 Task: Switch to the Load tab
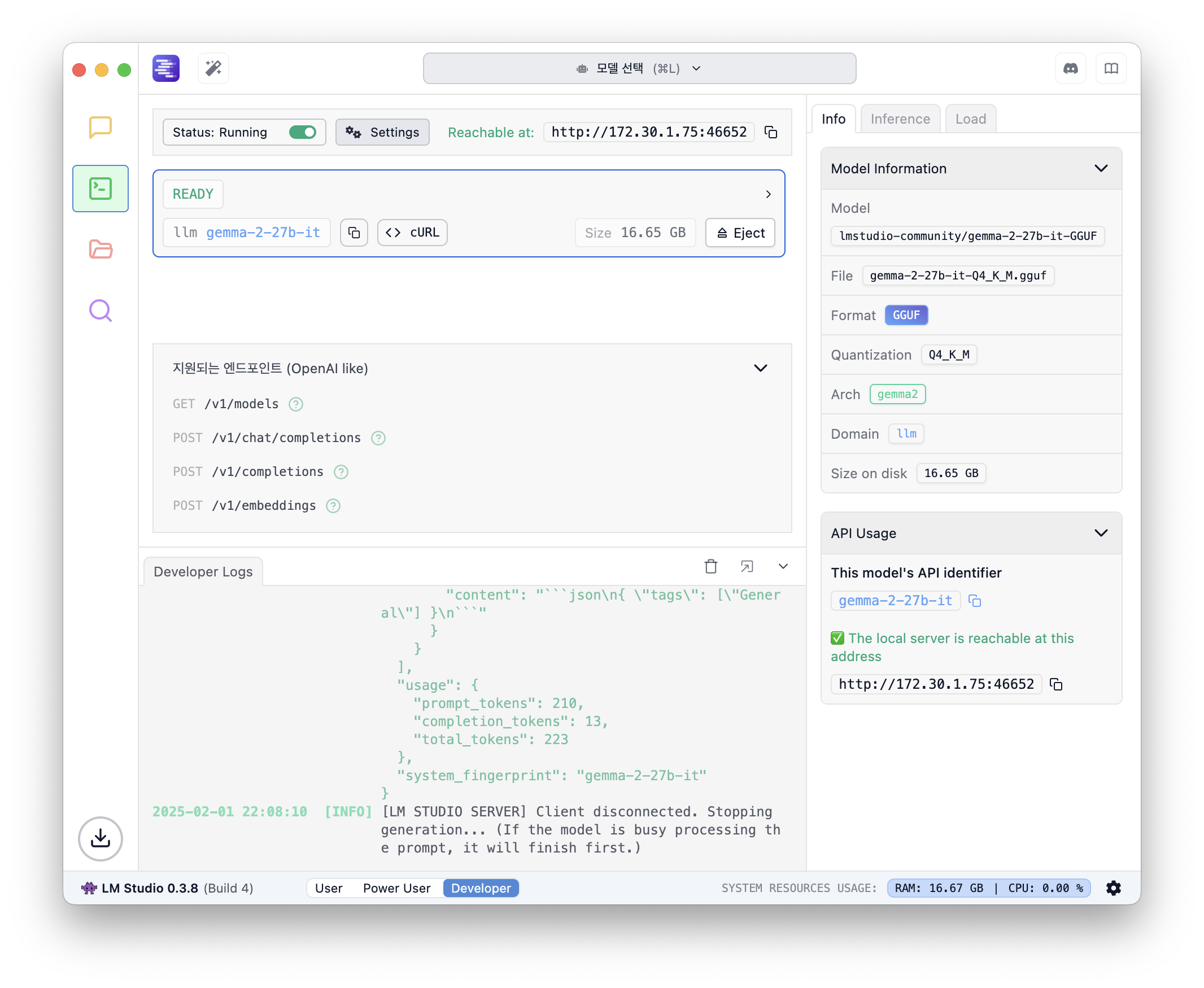(x=970, y=119)
